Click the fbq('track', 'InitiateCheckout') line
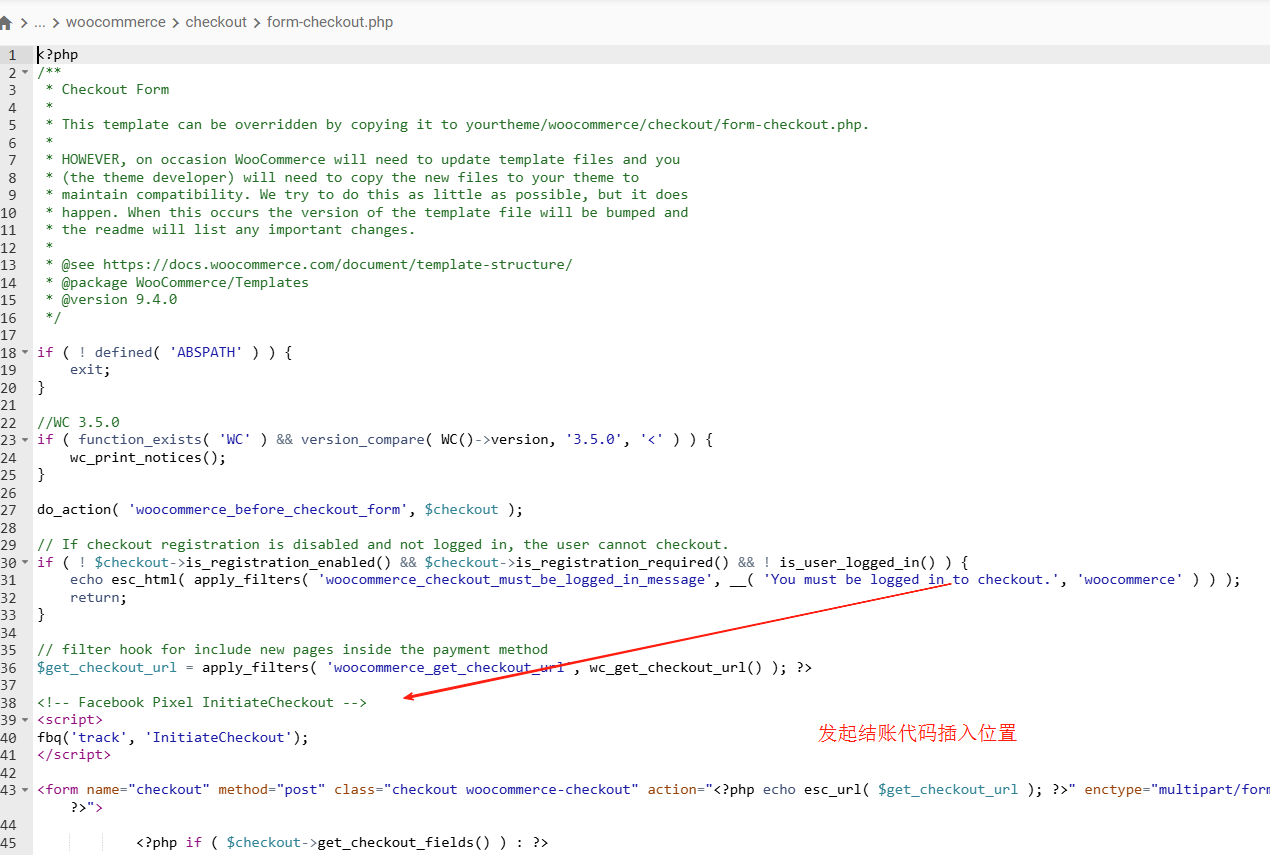 coord(173,737)
